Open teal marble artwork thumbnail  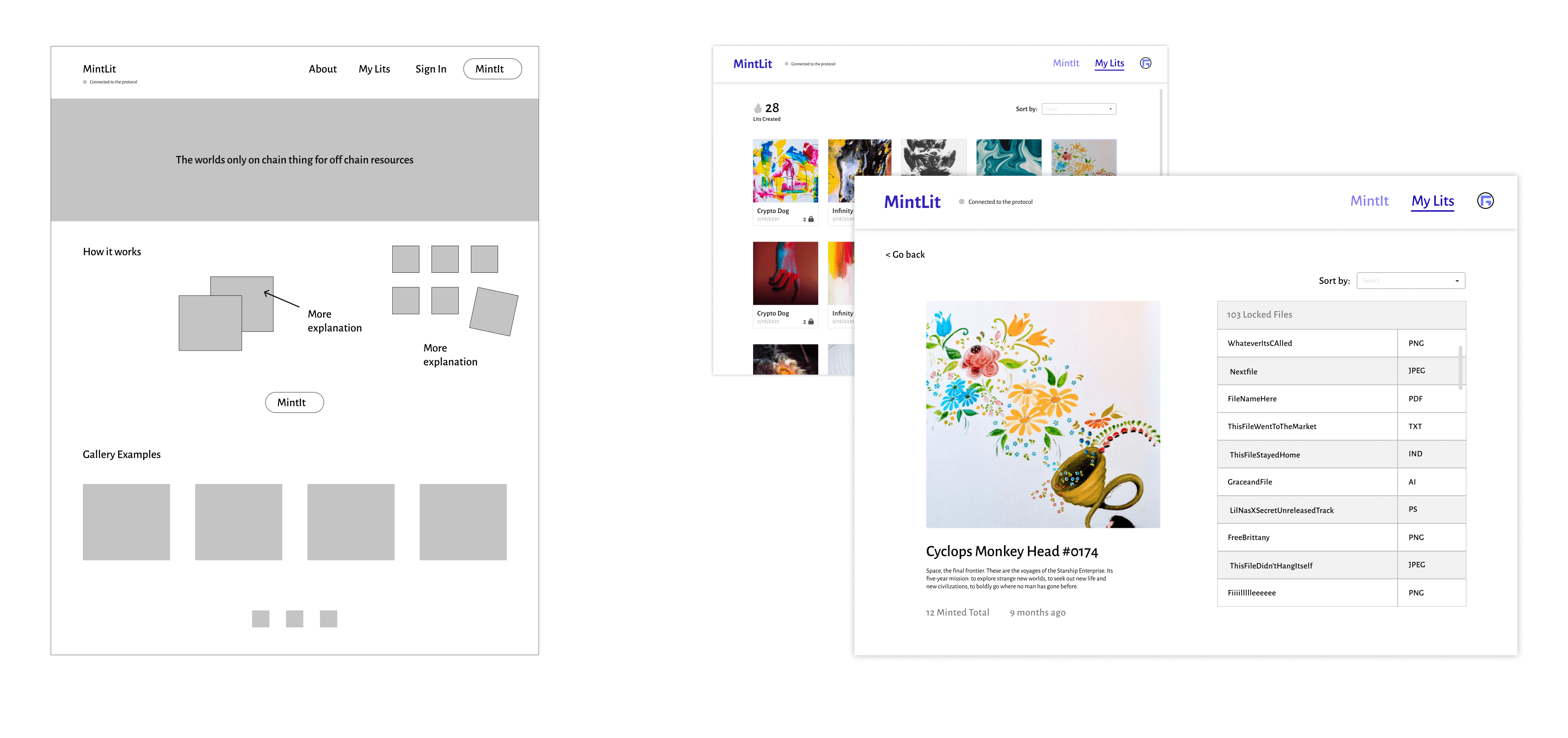tap(1008, 157)
